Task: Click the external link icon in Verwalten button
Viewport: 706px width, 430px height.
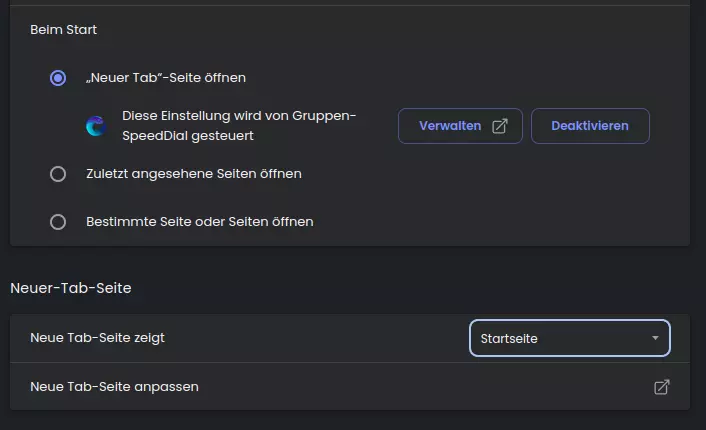Action: tap(500, 126)
